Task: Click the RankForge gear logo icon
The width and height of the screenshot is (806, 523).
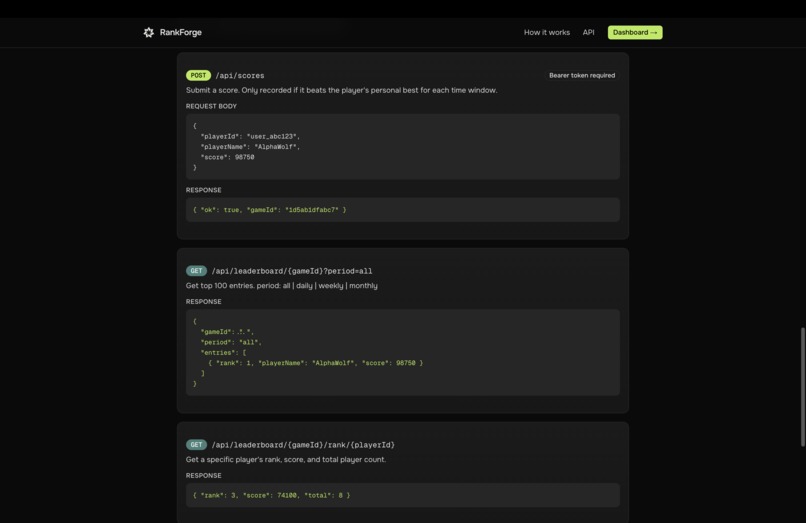Action: point(149,32)
